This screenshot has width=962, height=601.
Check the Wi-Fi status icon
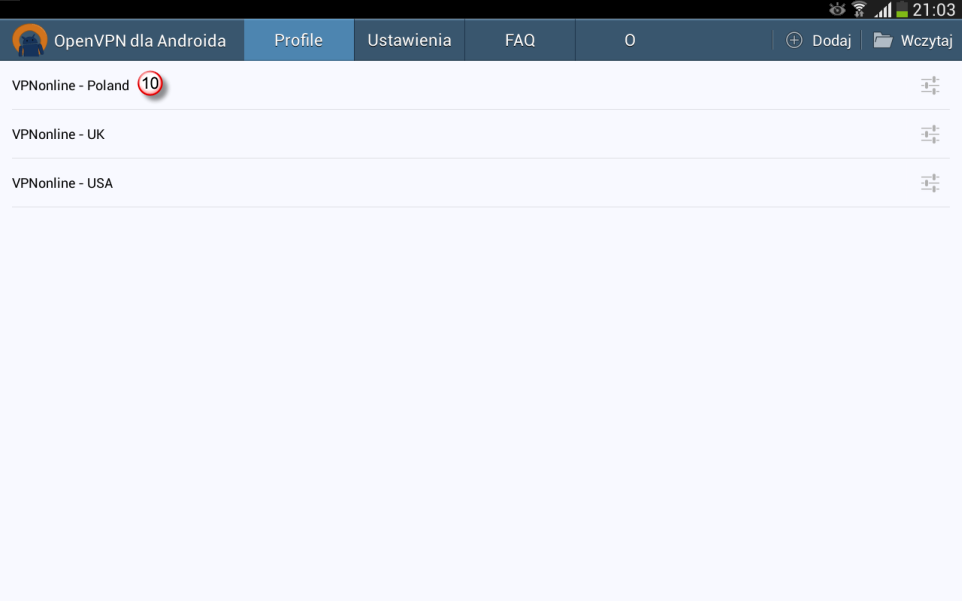click(859, 10)
